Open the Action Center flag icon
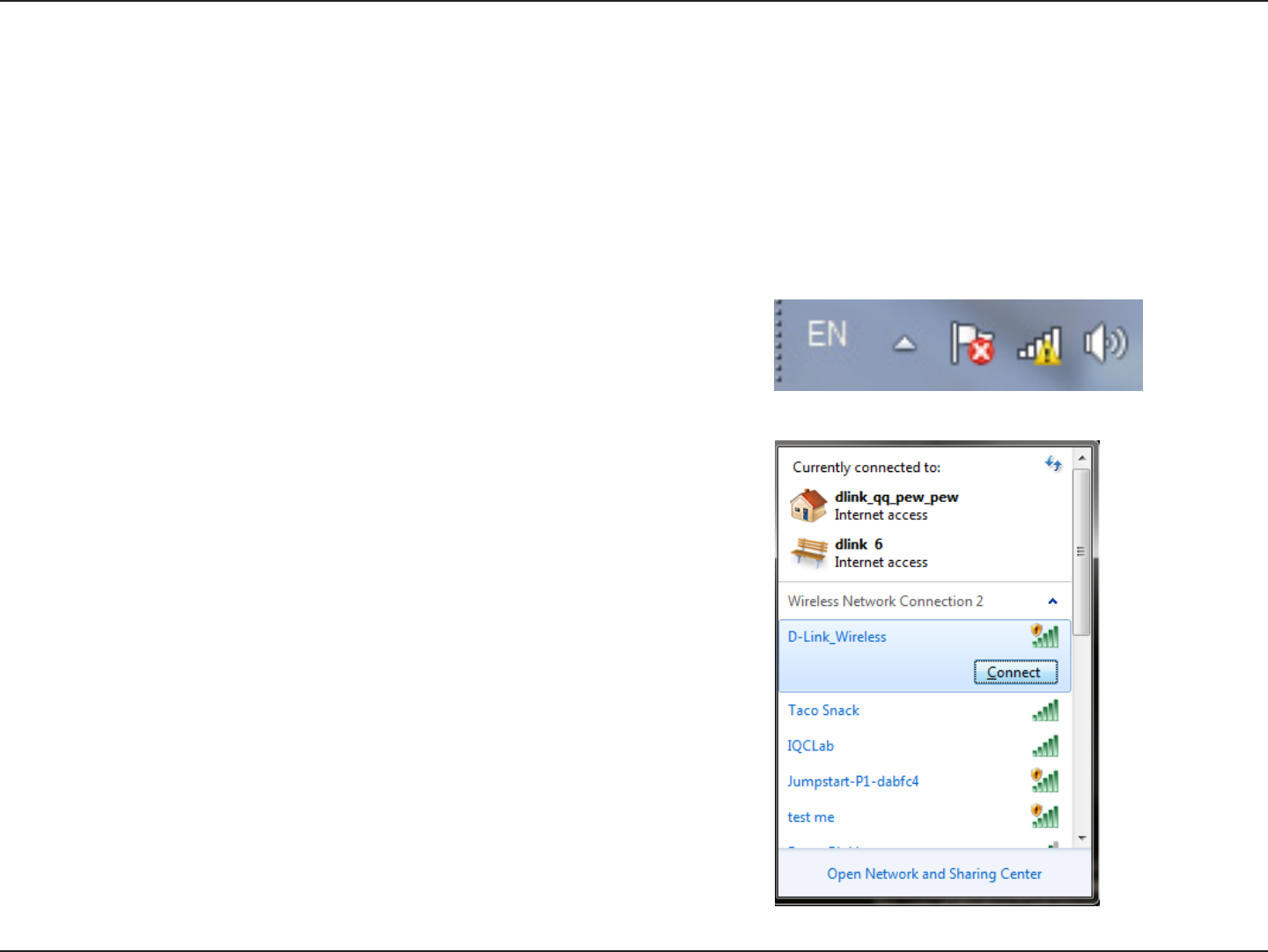The image size is (1268, 952). [x=972, y=343]
